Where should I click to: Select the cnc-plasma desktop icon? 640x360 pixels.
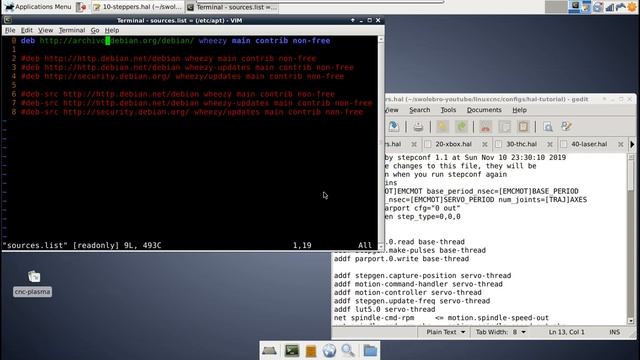point(33,283)
